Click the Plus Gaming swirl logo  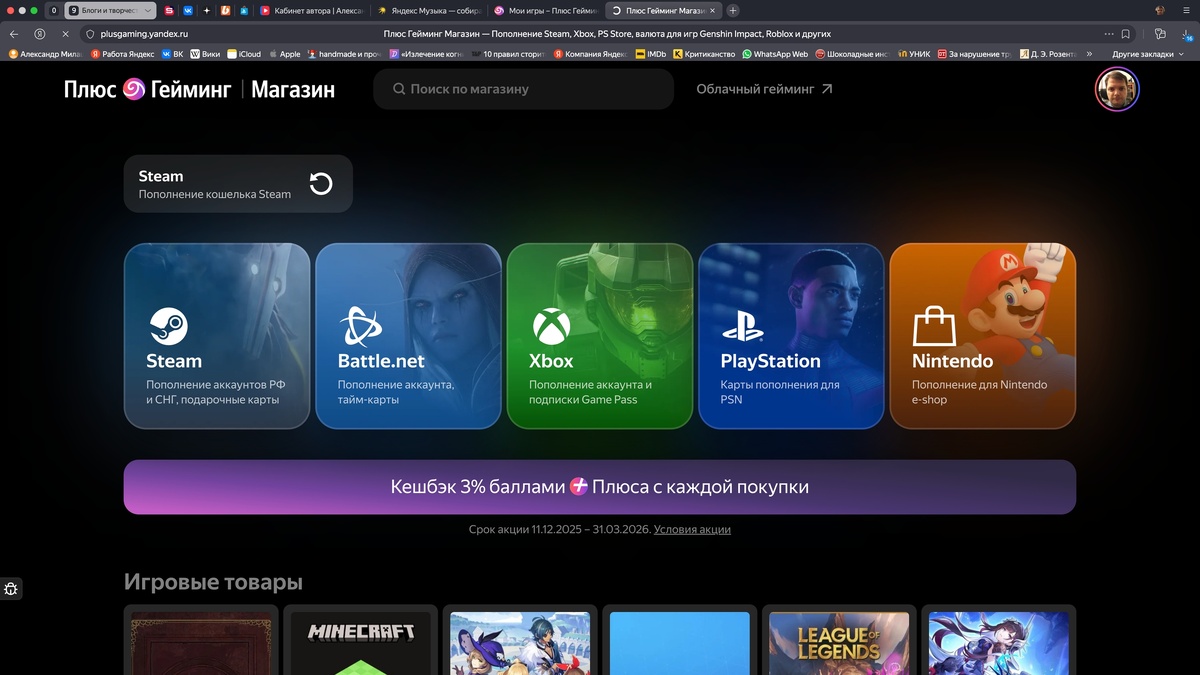(134, 90)
